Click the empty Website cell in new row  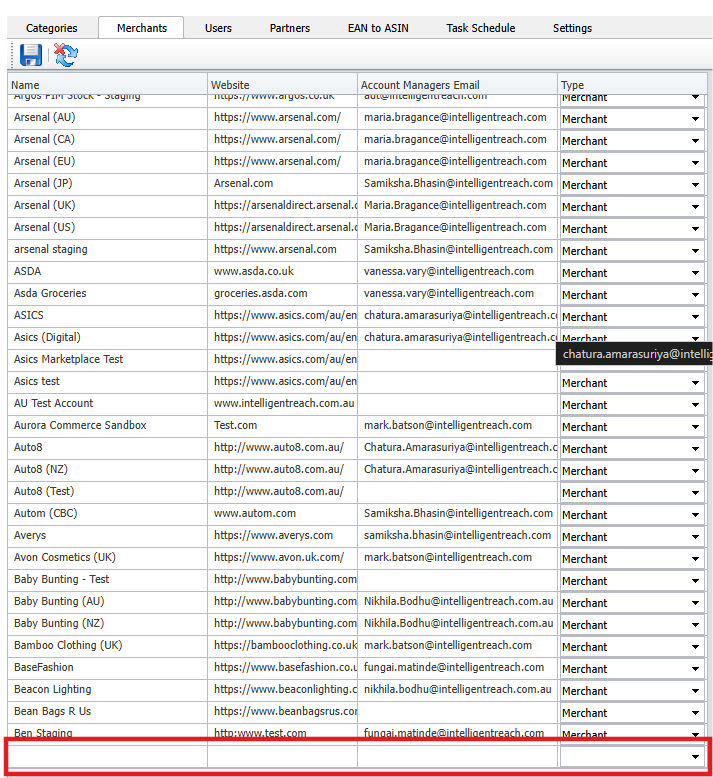click(x=282, y=756)
